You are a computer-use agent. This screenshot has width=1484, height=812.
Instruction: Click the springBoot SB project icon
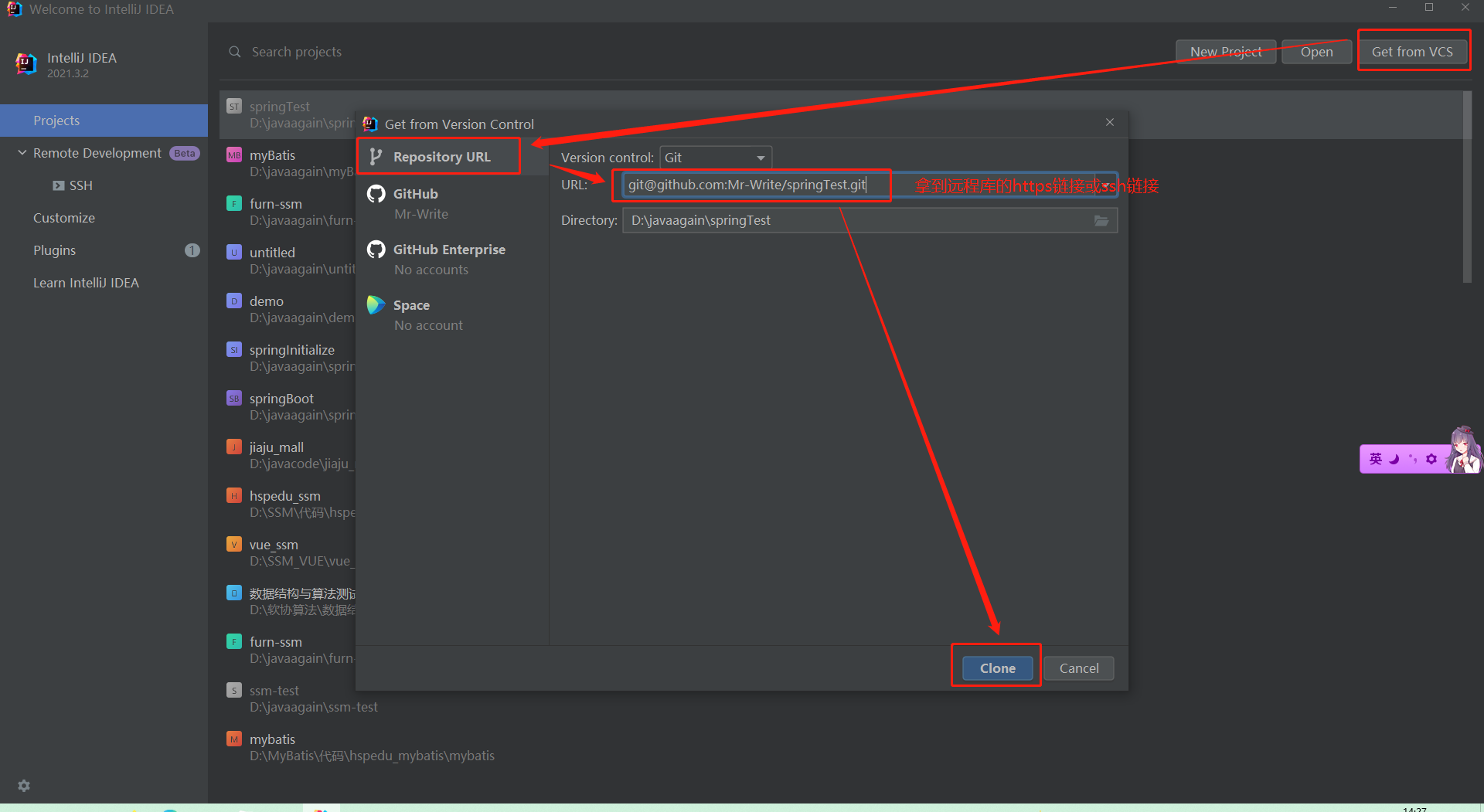[234, 398]
